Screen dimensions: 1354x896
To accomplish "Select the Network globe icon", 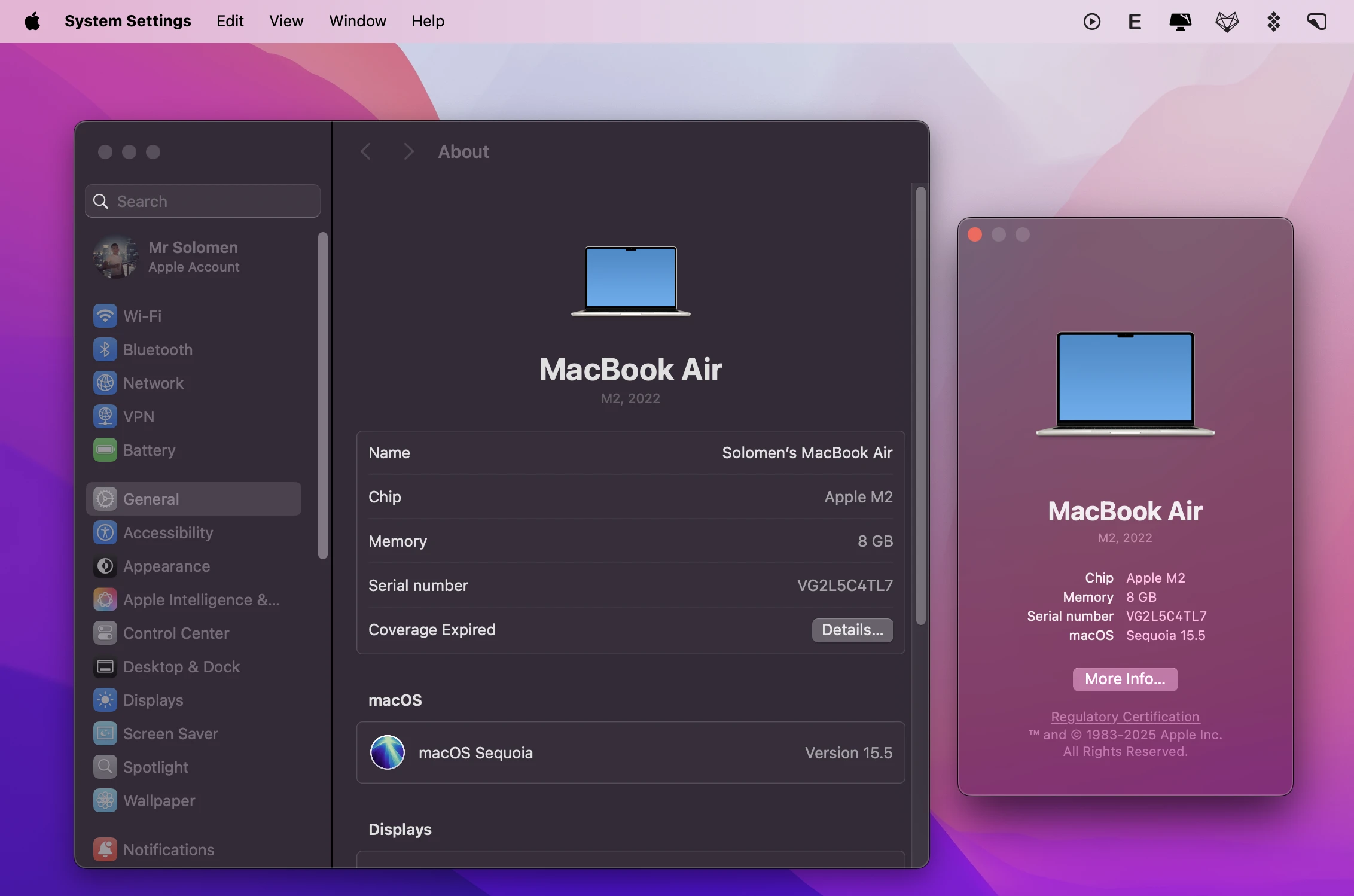I will click(105, 383).
